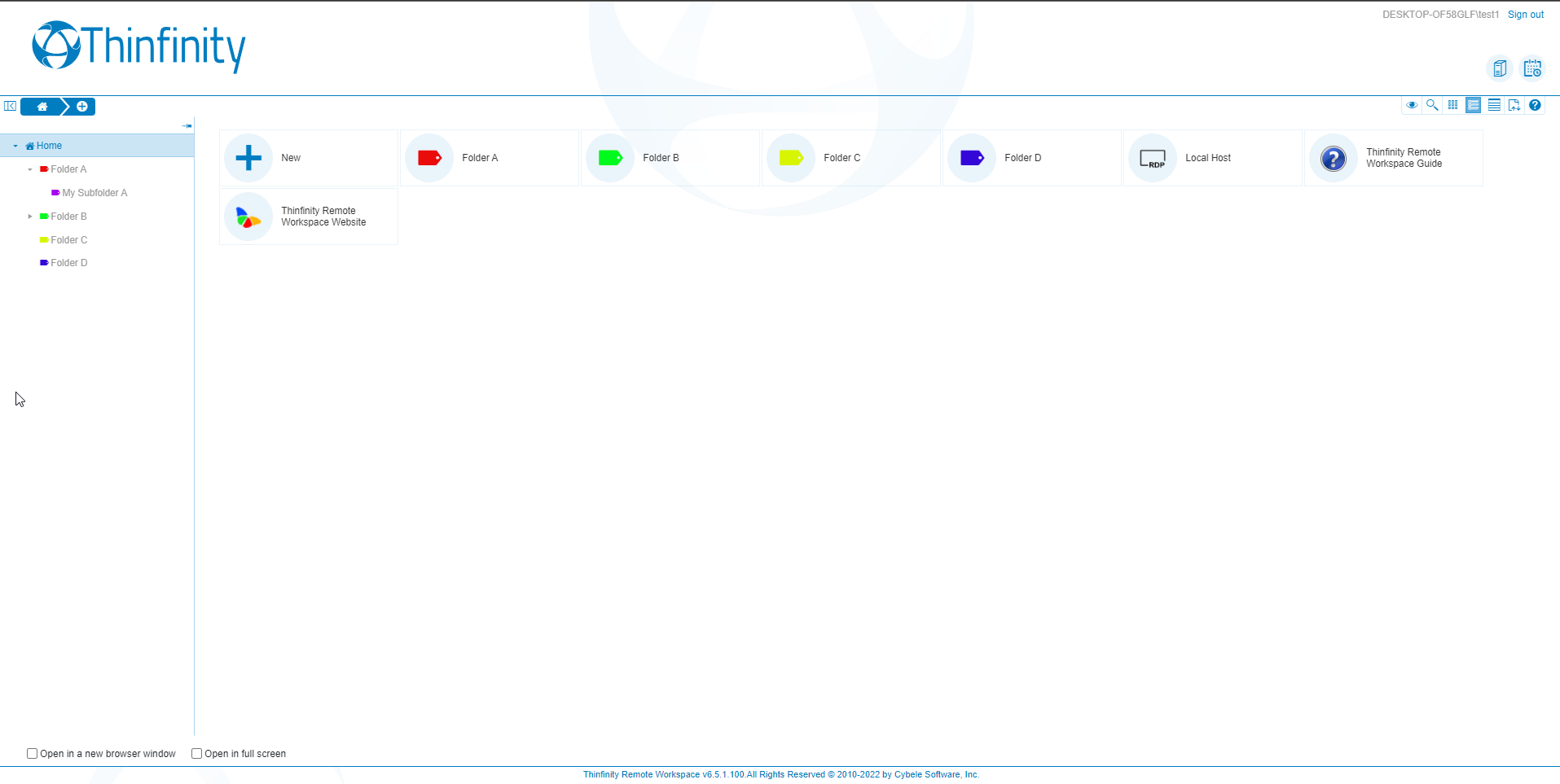Screen dimensions: 1560x784
Task: Expand the Folder B tree arrow
Action: pos(30,217)
